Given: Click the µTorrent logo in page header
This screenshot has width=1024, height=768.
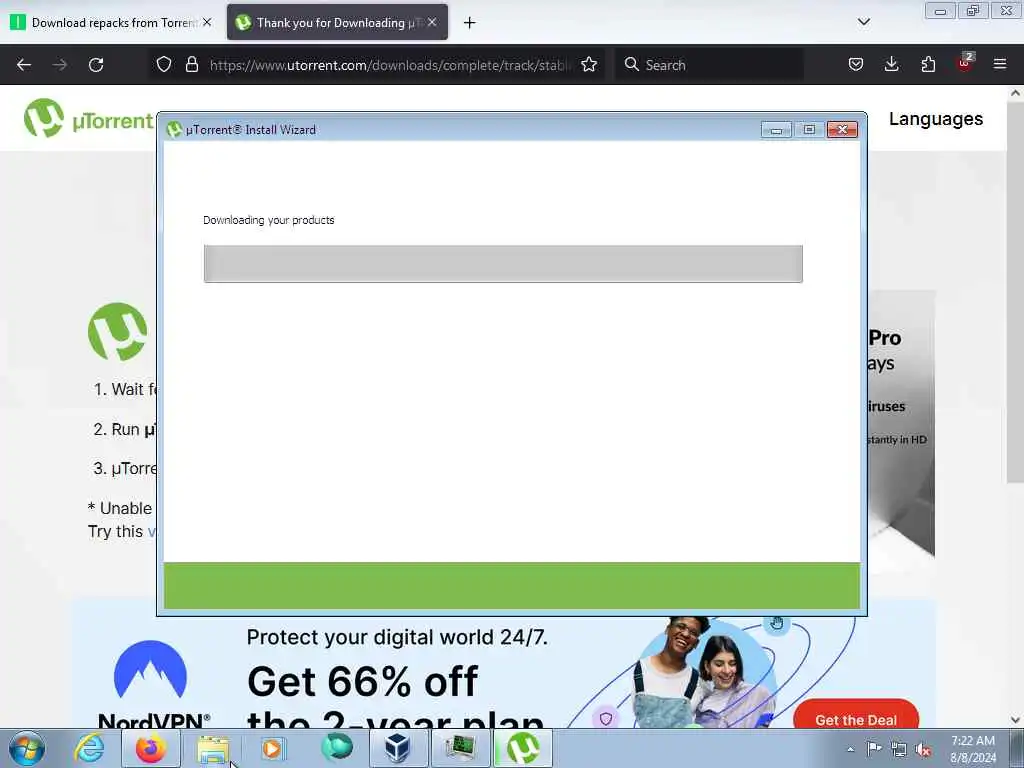Looking at the screenshot, I should (x=88, y=118).
